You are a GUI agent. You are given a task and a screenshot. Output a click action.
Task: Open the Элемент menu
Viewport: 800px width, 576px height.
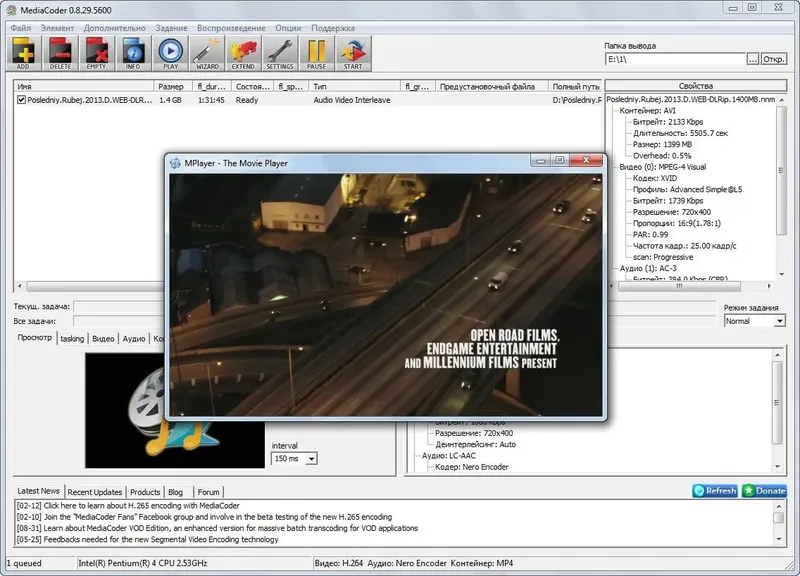click(x=58, y=28)
